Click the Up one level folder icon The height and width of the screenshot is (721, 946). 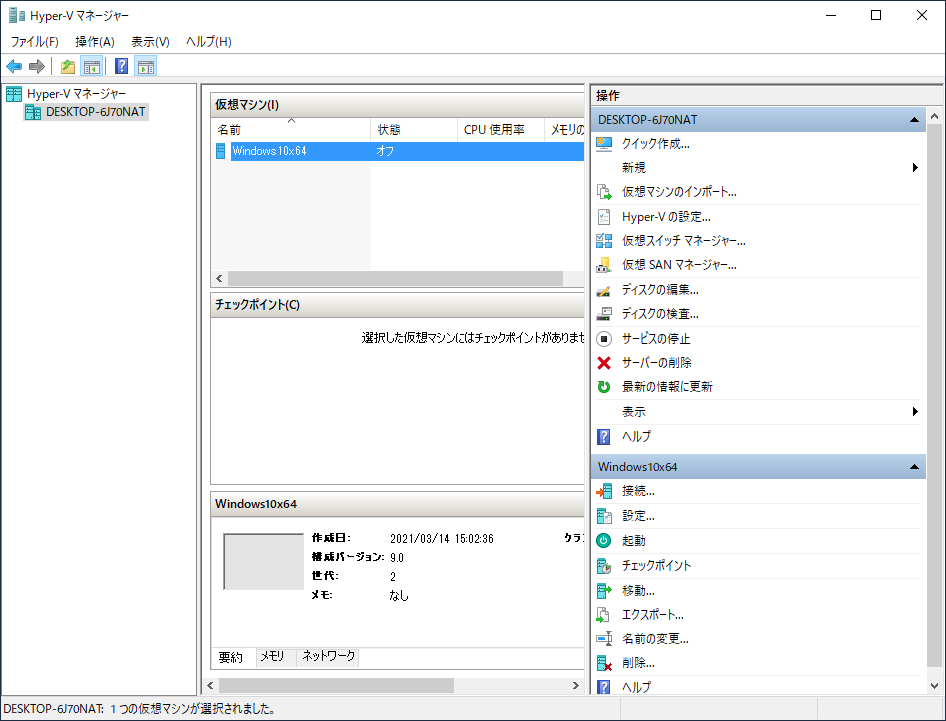(68, 66)
